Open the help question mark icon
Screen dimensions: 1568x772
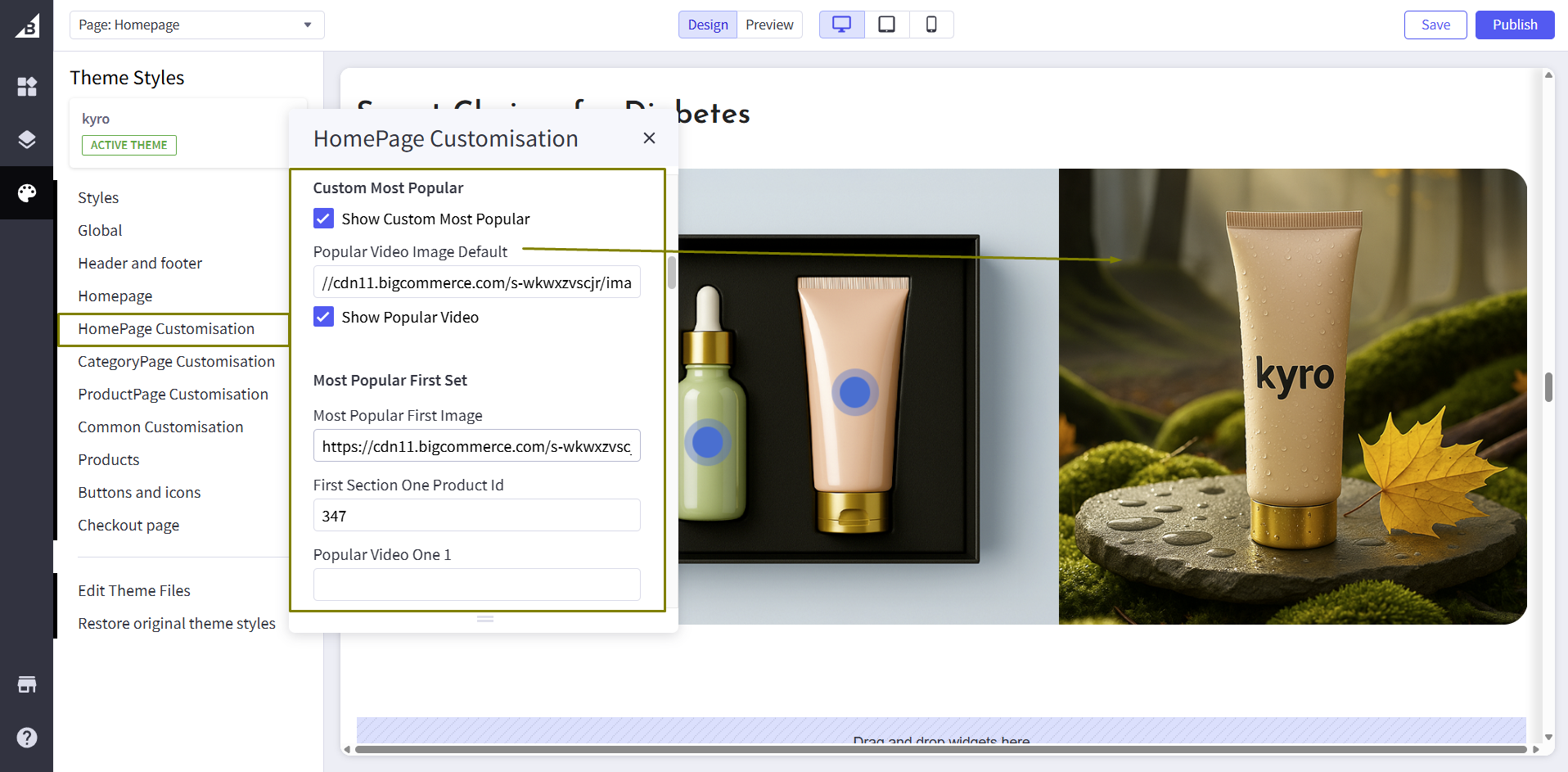click(x=27, y=738)
